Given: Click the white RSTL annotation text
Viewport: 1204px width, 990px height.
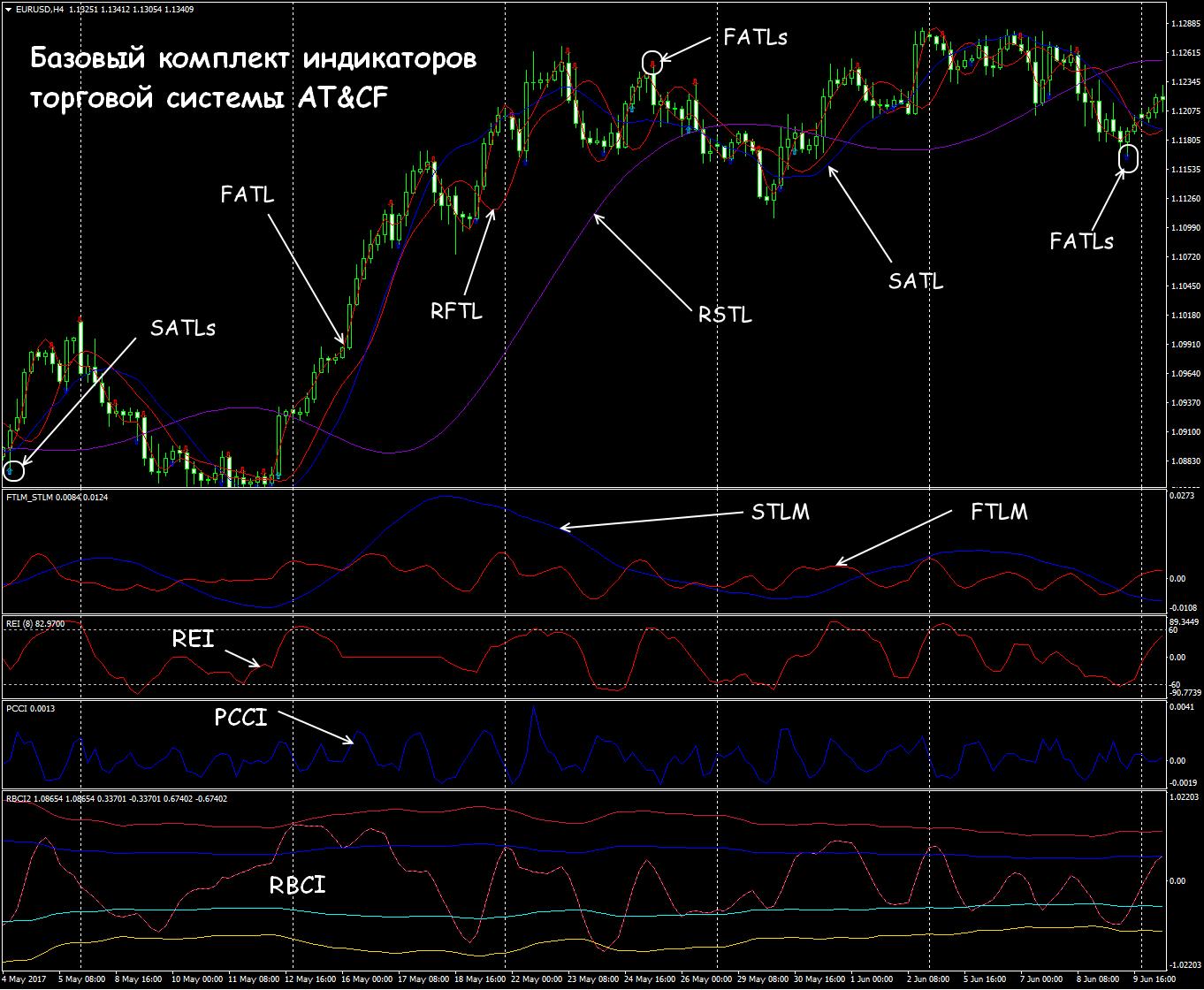Looking at the screenshot, I should (x=725, y=315).
